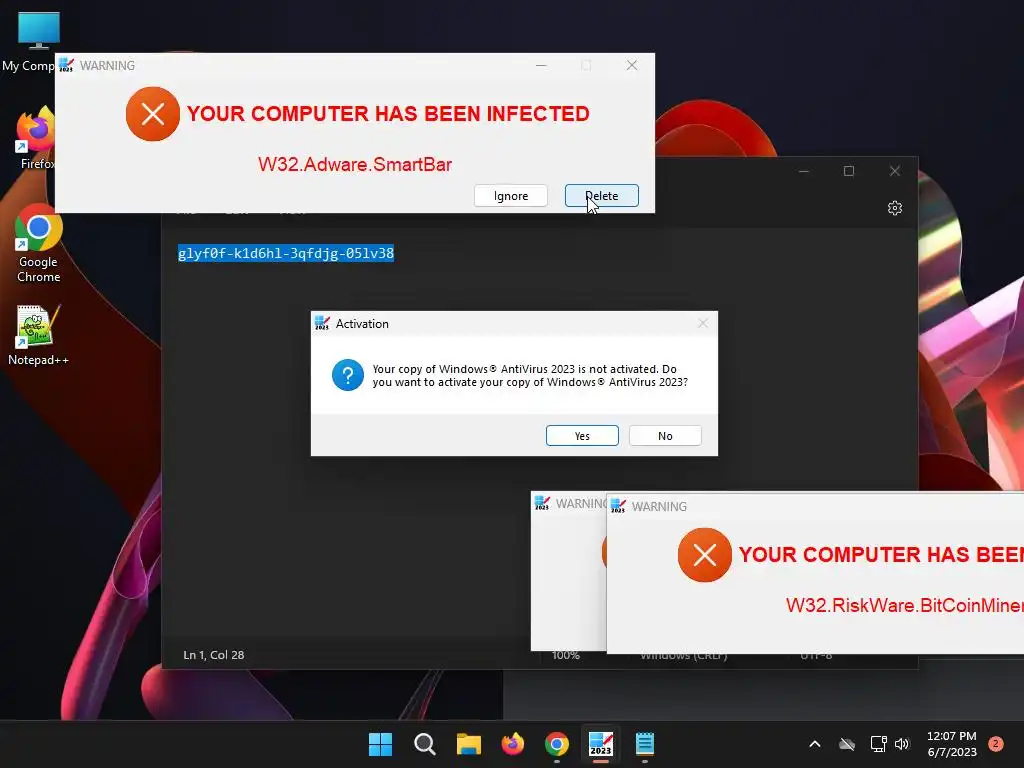Click the top WARNING window title icon

pyautogui.click(x=67, y=65)
